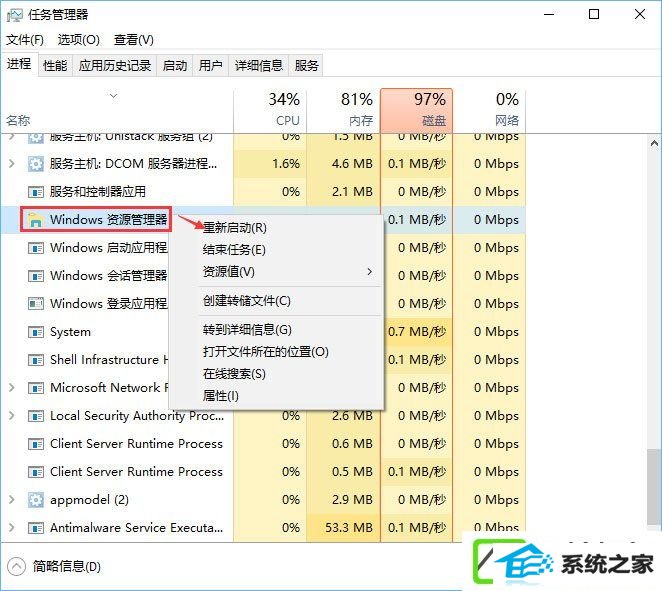Viewport: 662px width, 591px height.
Task: Click the 53.3 MB memory value of Antimalware
Action: point(349,528)
